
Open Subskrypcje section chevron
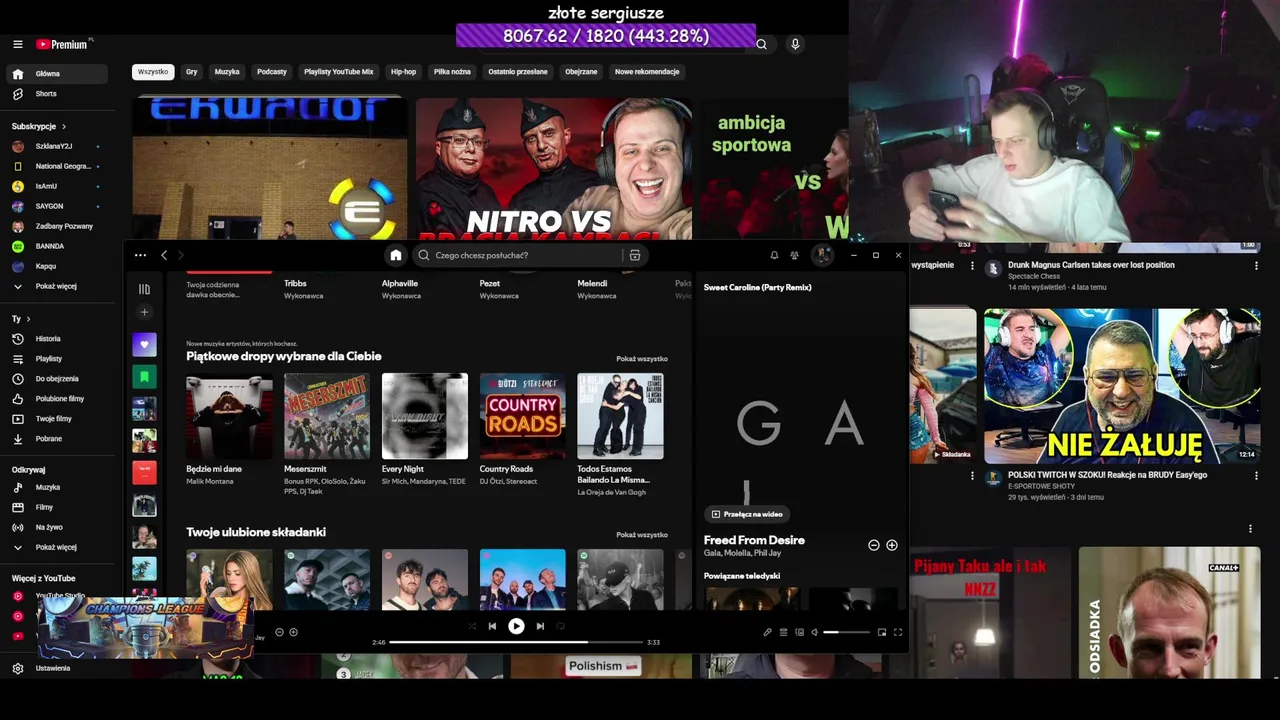[x=64, y=127]
